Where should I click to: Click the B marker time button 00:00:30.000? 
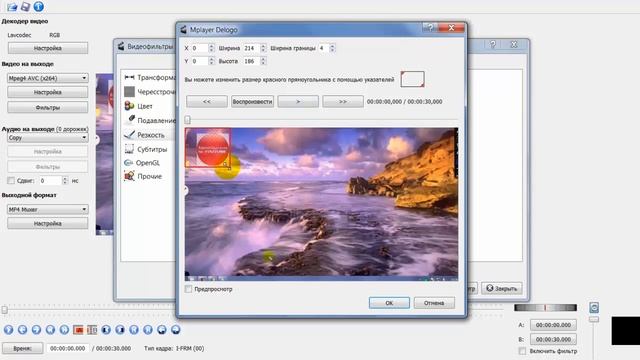pos(553,339)
